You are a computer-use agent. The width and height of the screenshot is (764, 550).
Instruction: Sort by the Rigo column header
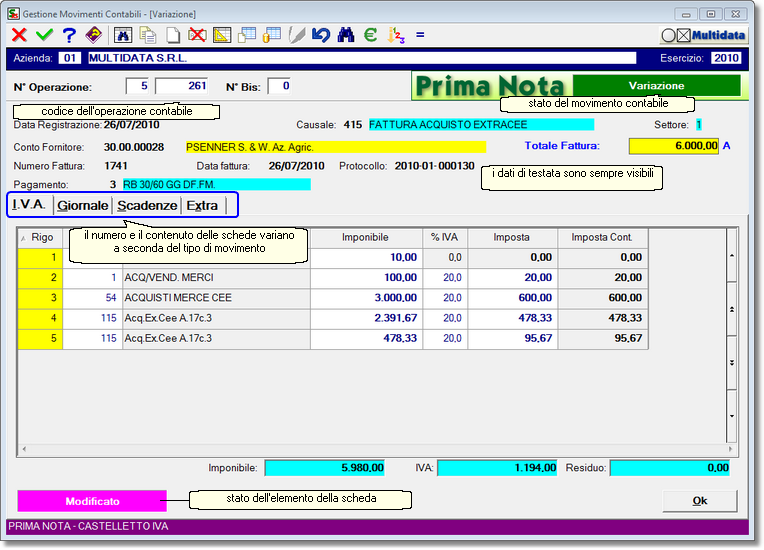[40, 237]
